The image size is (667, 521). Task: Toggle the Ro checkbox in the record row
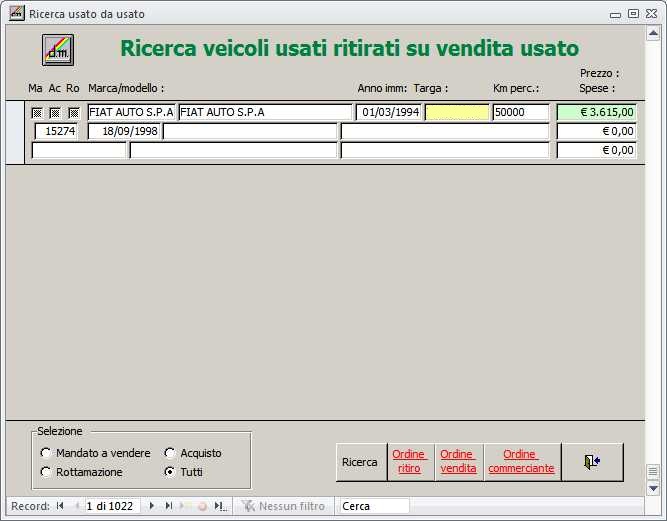pyautogui.click(x=74, y=113)
